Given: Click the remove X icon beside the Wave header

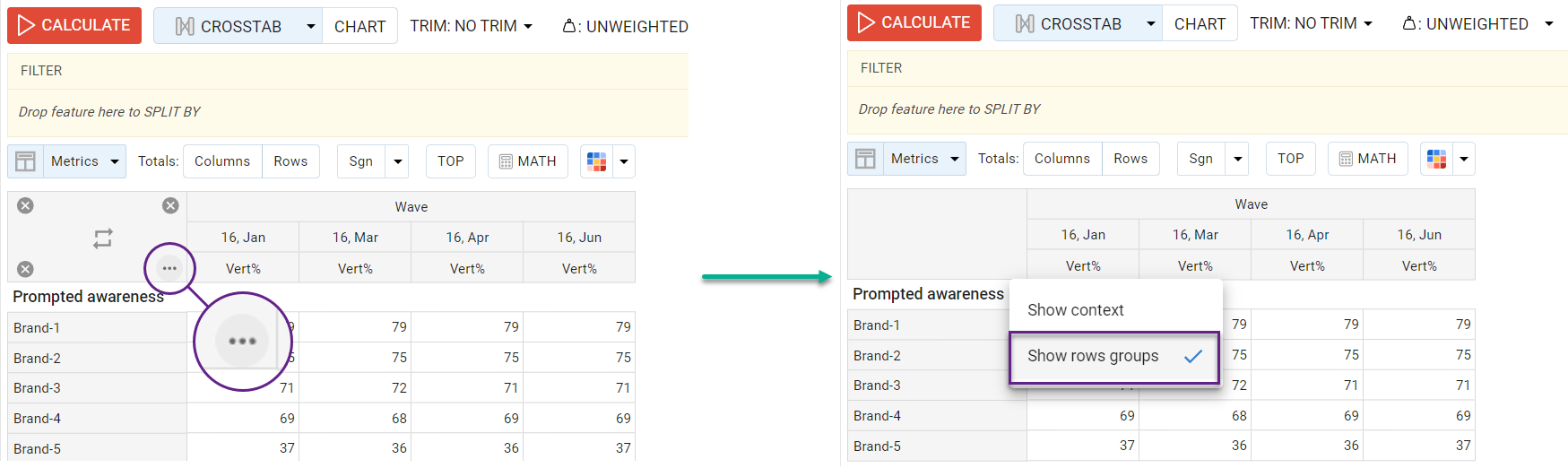Looking at the screenshot, I should point(170,205).
